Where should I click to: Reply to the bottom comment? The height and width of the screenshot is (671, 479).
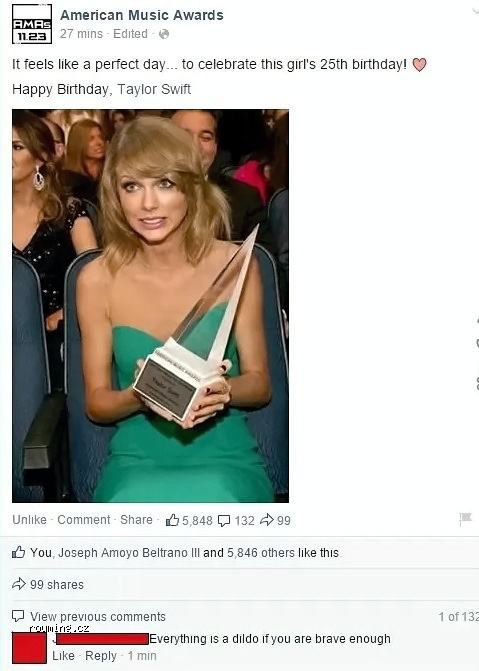(101, 656)
